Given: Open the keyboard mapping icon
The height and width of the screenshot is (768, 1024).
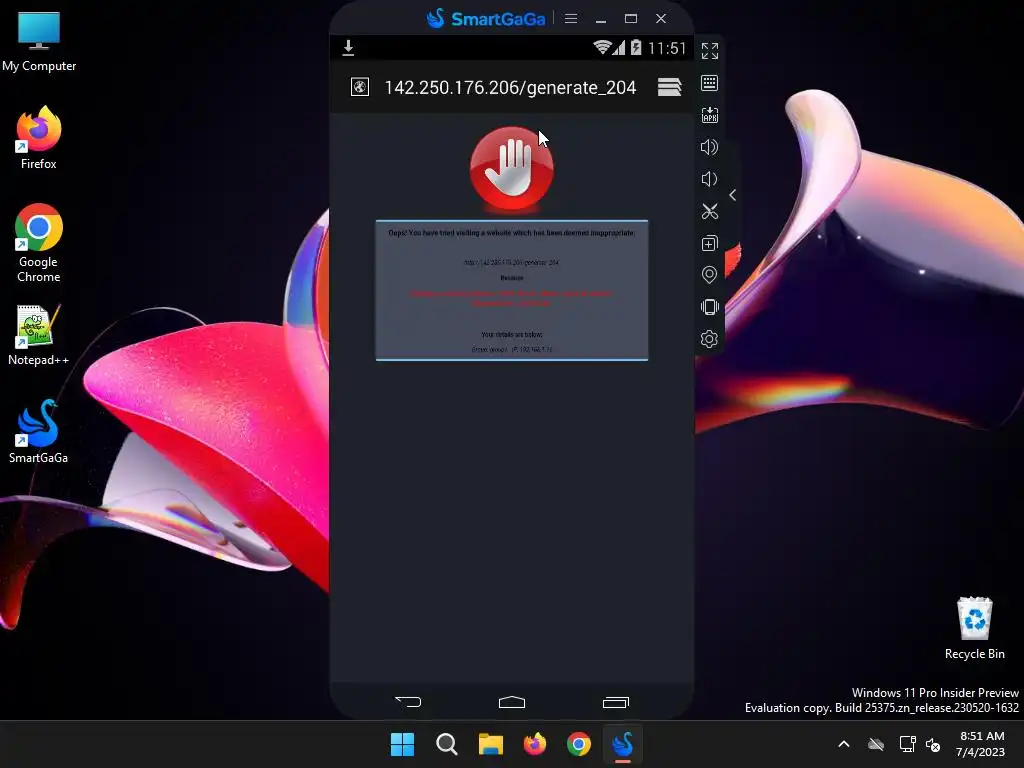Looking at the screenshot, I should point(709,83).
